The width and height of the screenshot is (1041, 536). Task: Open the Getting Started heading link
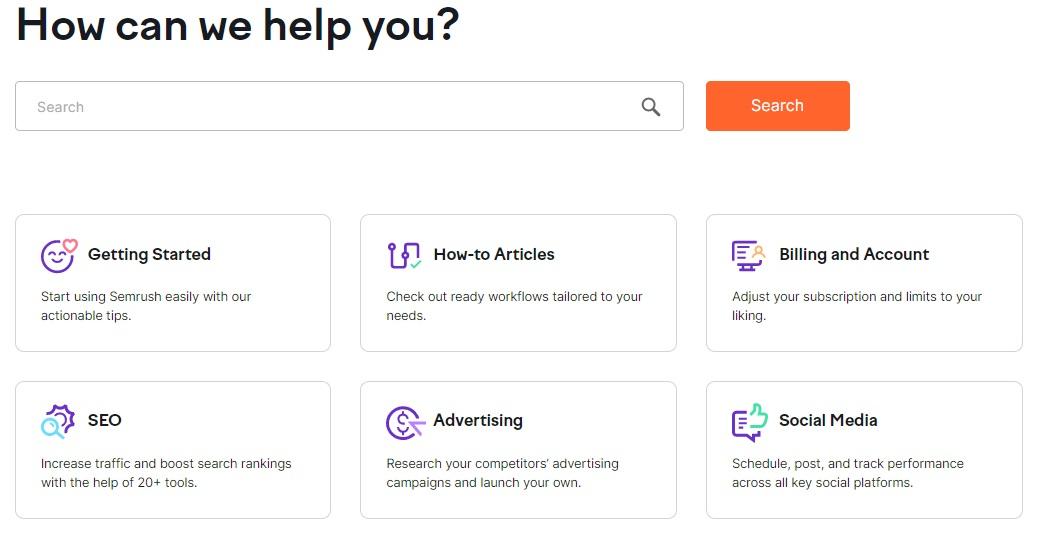149,254
